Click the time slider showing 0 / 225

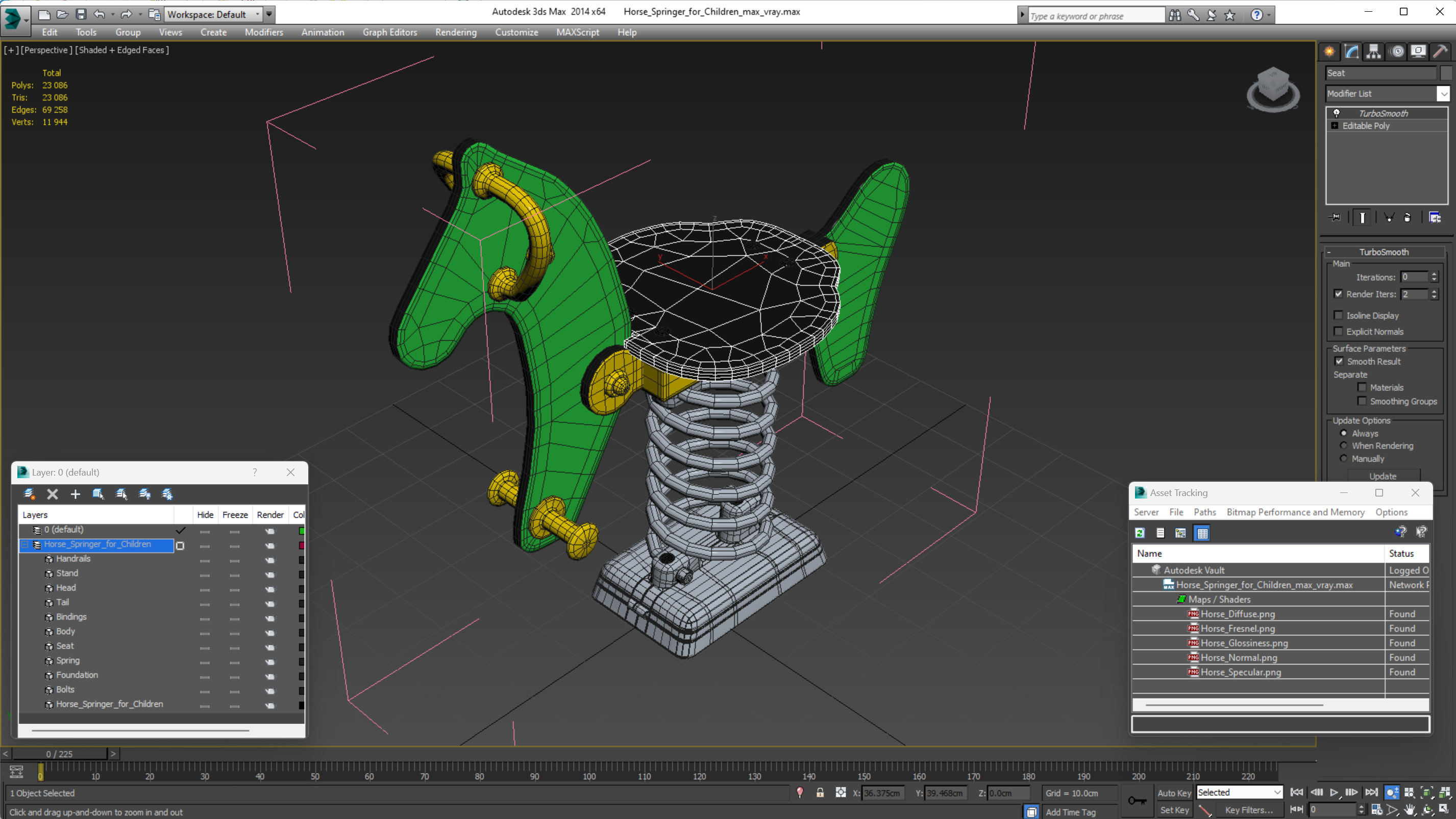[59, 754]
